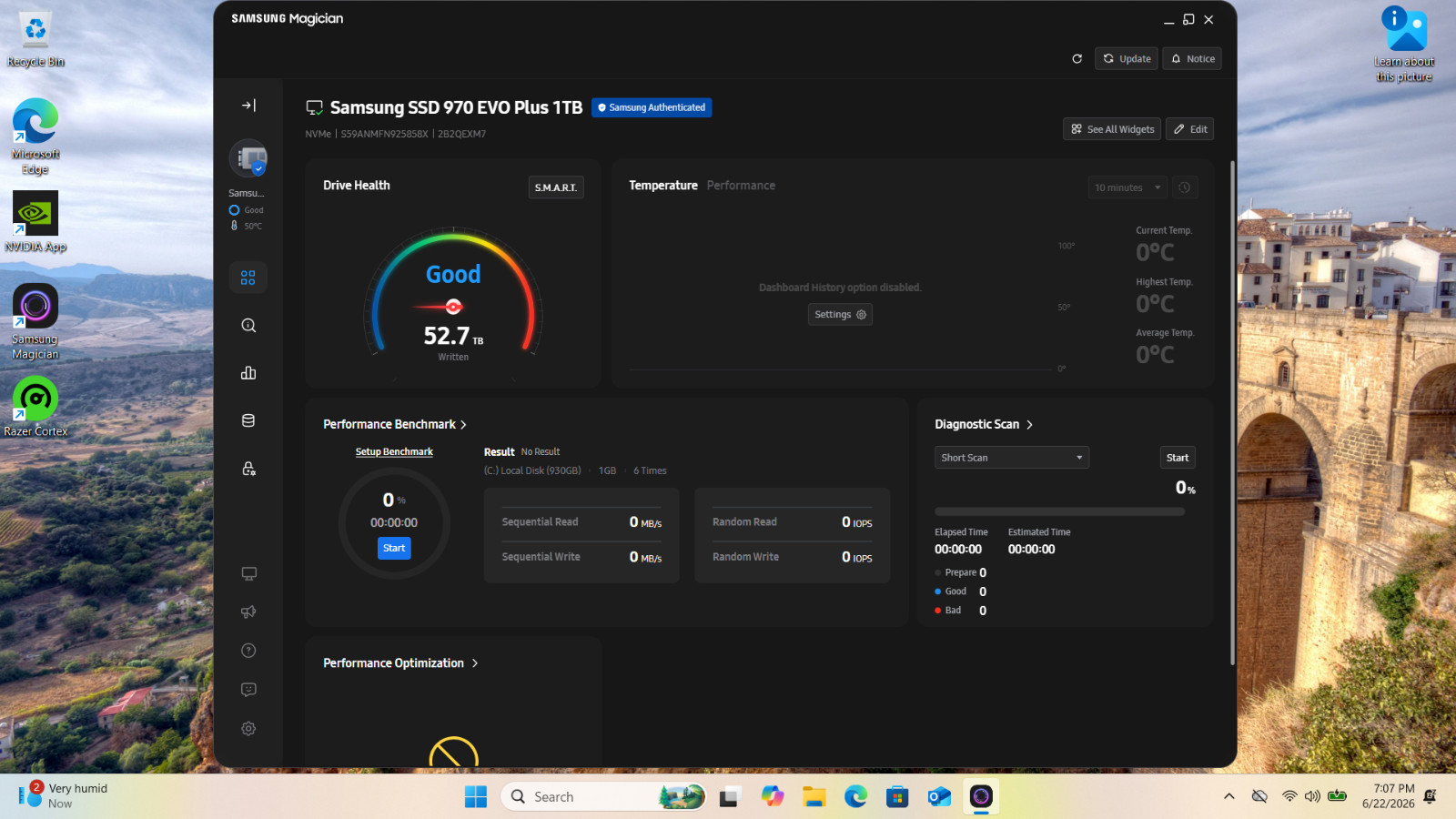Open Microsoft Edge desktop shortcut

point(35,136)
